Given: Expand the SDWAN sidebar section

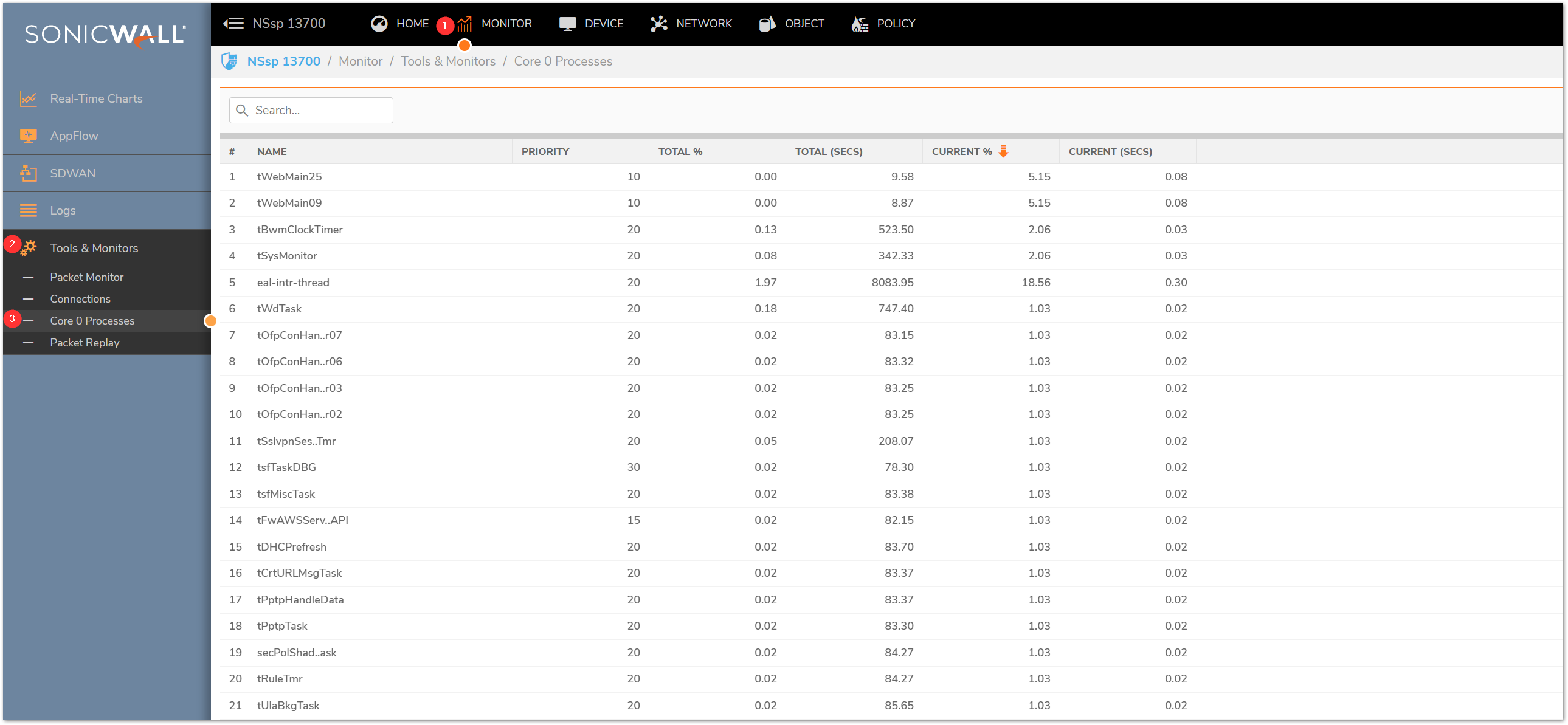Looking at the screenshot, I should click(x=72, y=173).
